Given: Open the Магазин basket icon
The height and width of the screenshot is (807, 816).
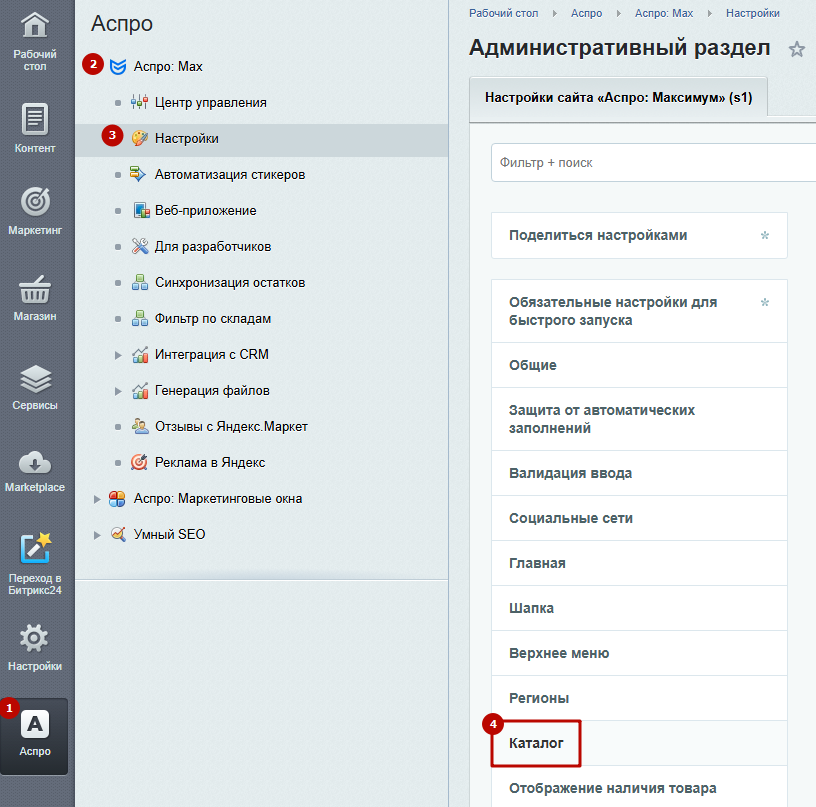Looking at the screenshot, I should point(35,289).
